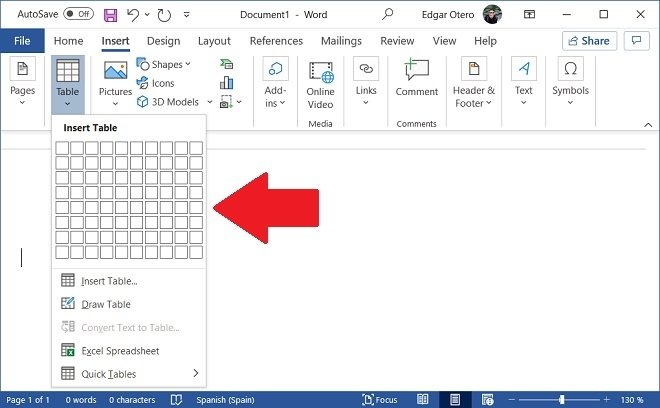Image resolution: width=660 pixels, height=408 pixels.
Task: Redo the last action
Action: pyautogui.click(x=164, y=15)
